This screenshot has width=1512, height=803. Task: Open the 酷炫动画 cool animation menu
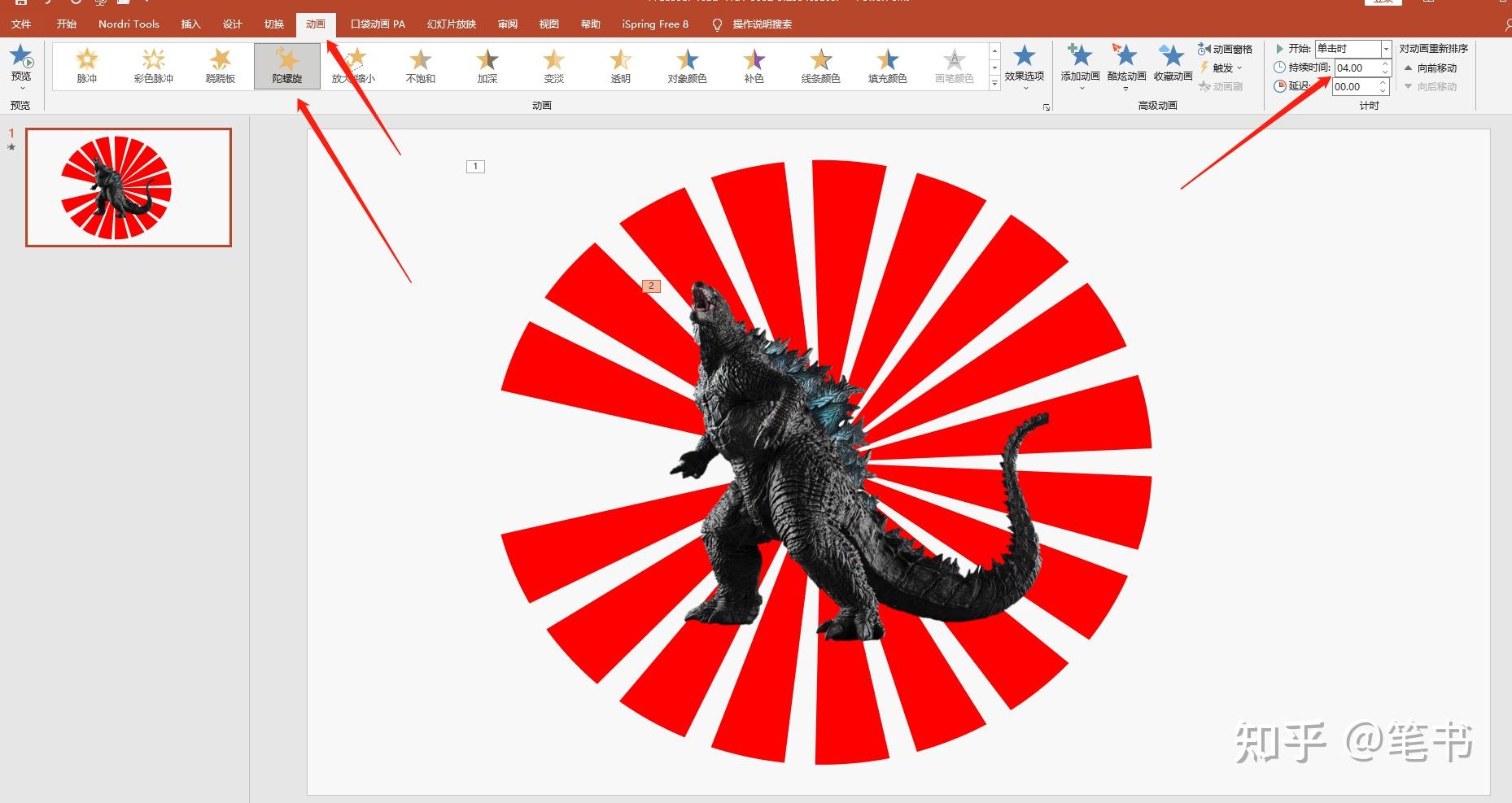tap(1126, 67)
